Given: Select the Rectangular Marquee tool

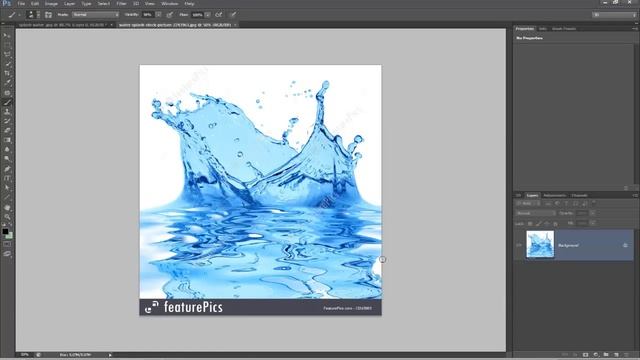Looking at the screenshot, I should click(7, 45).
